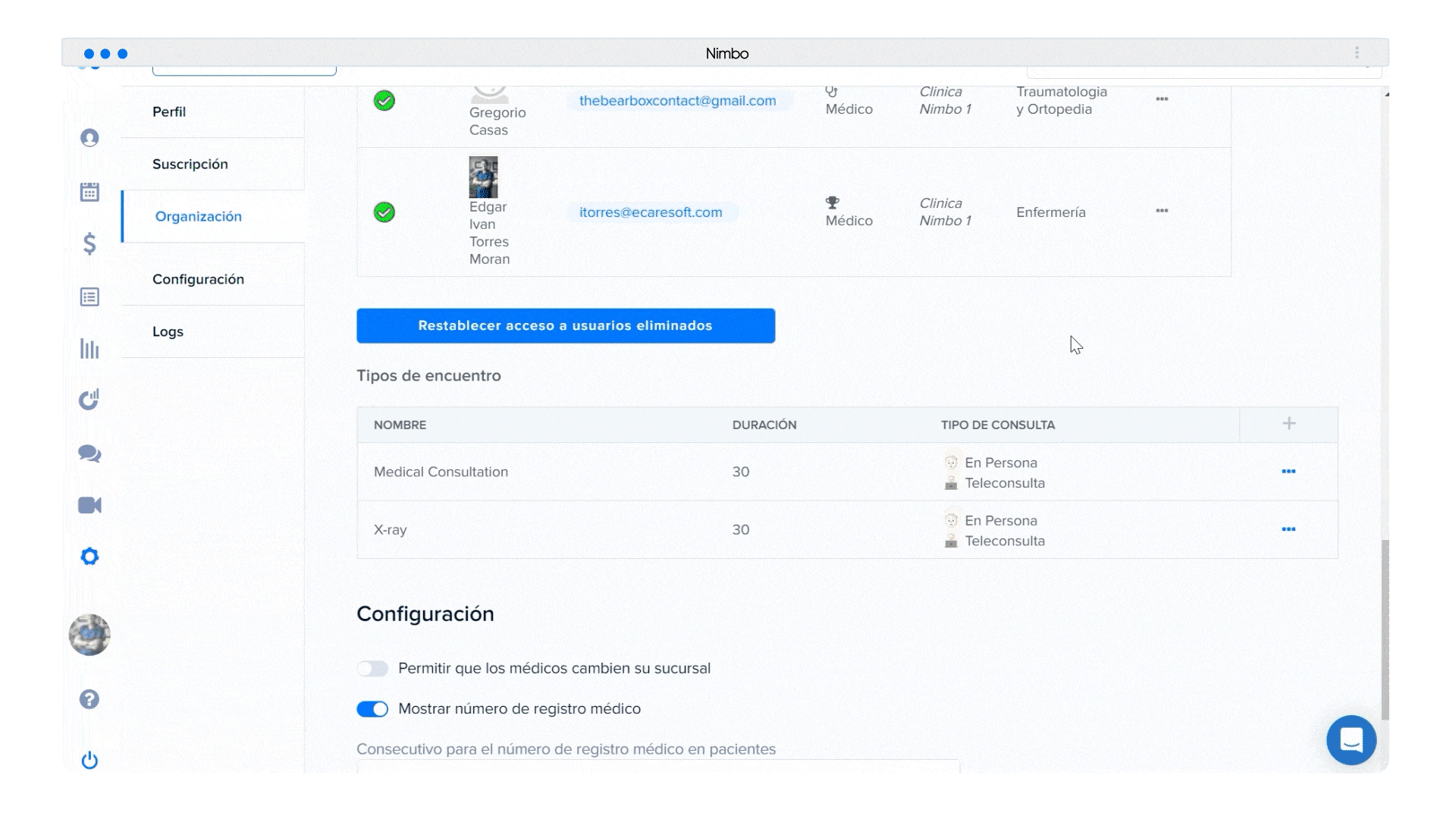Open the chat messages sidebar icon
Screen dimensions: 1456x819
(x=89, y=453)
